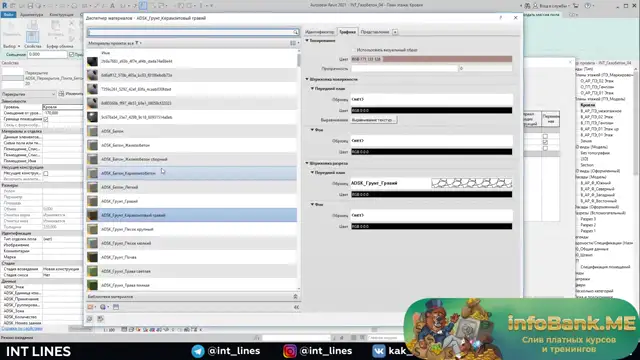Click the material search input field
640x360 pixels.
click(190, 32)
